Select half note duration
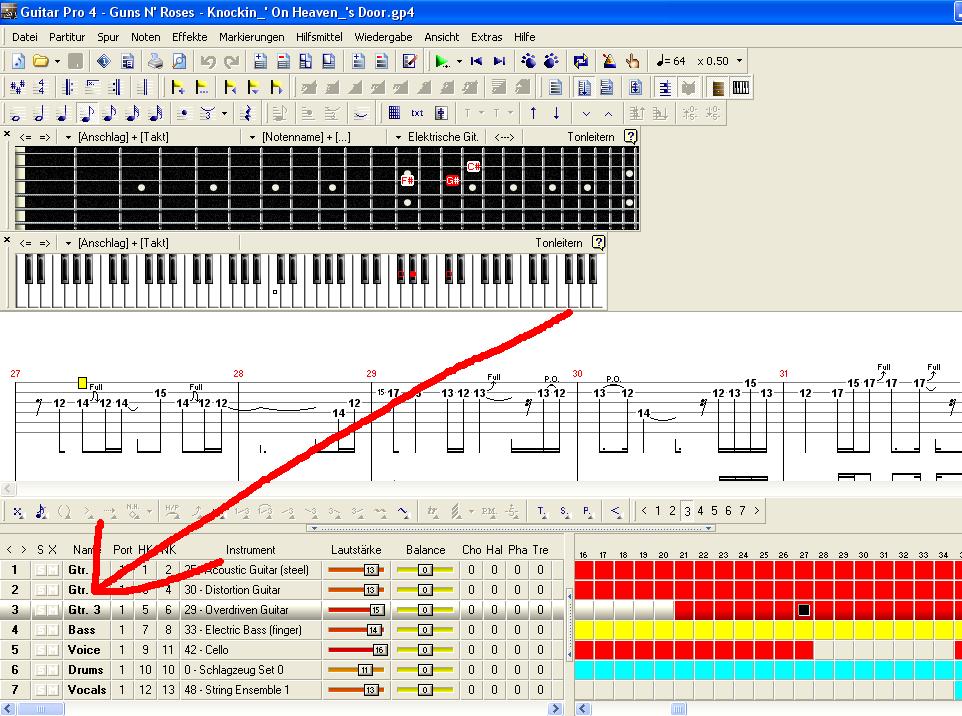The image size is (962, 716). pos(39,114)
